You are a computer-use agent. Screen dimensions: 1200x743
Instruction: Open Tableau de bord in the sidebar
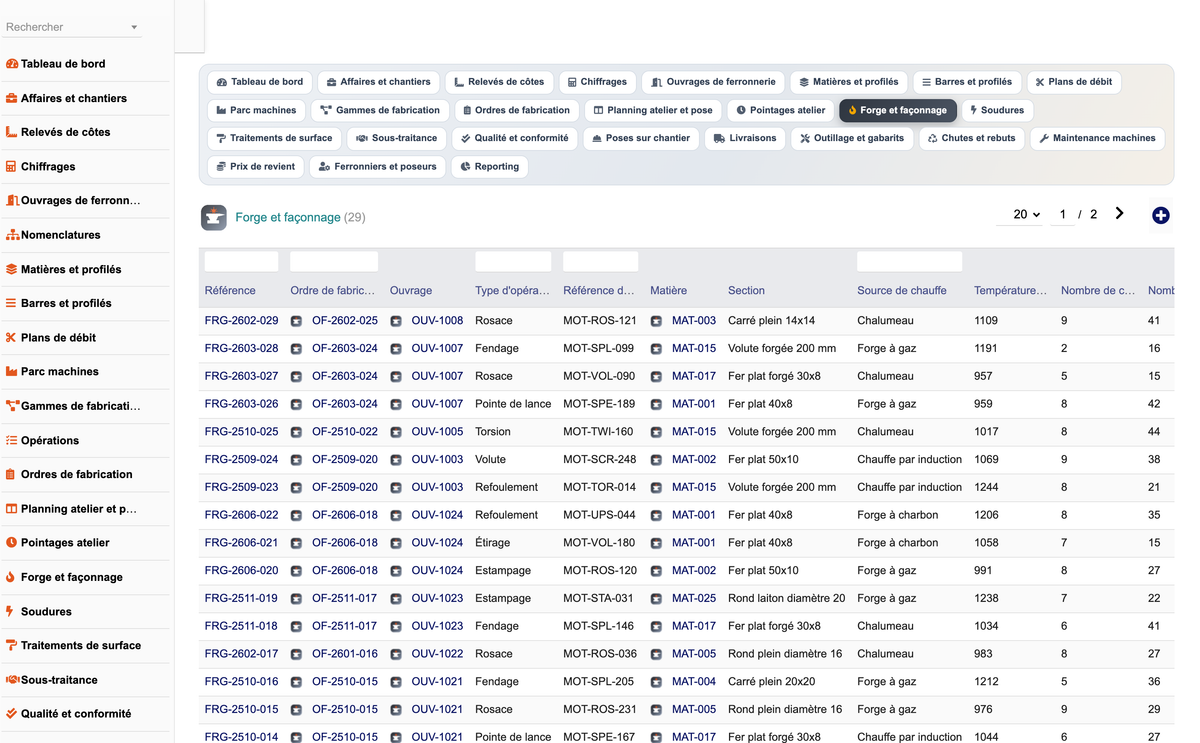pyautogui.click(x=63, y=64)
